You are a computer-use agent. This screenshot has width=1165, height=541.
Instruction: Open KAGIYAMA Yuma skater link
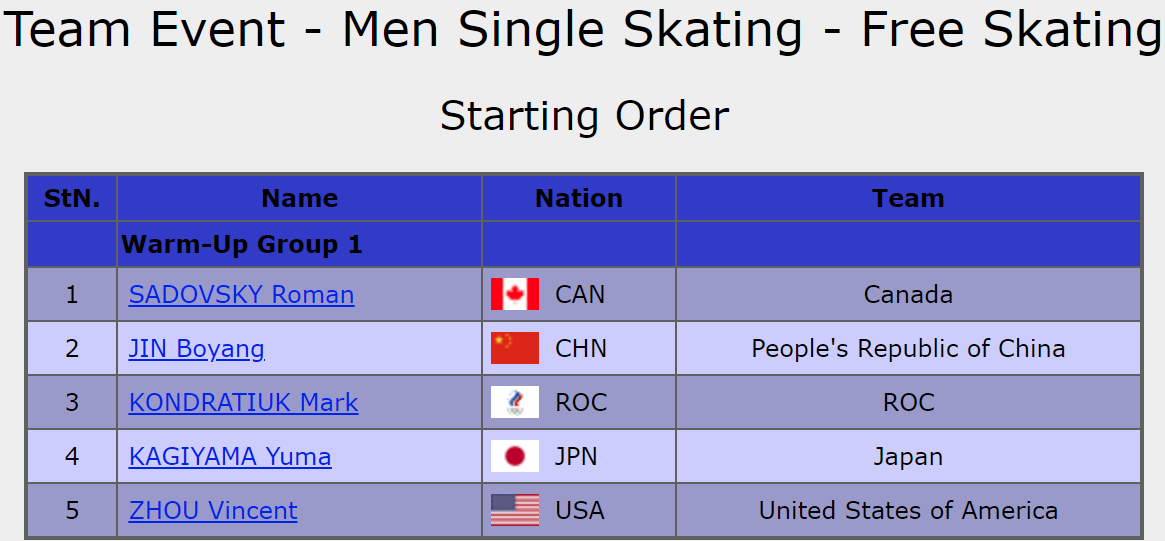click(230, 457)
